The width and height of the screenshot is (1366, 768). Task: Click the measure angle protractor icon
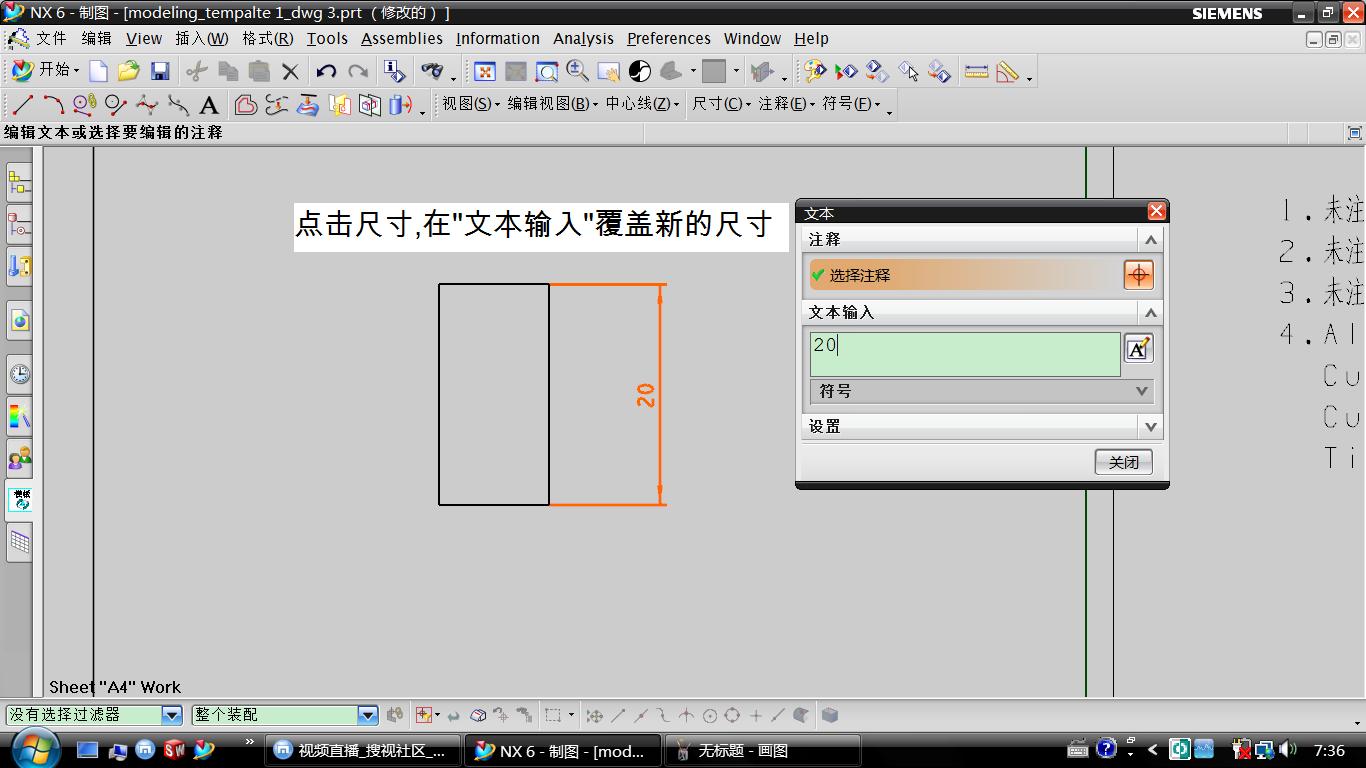(1007, 71)
